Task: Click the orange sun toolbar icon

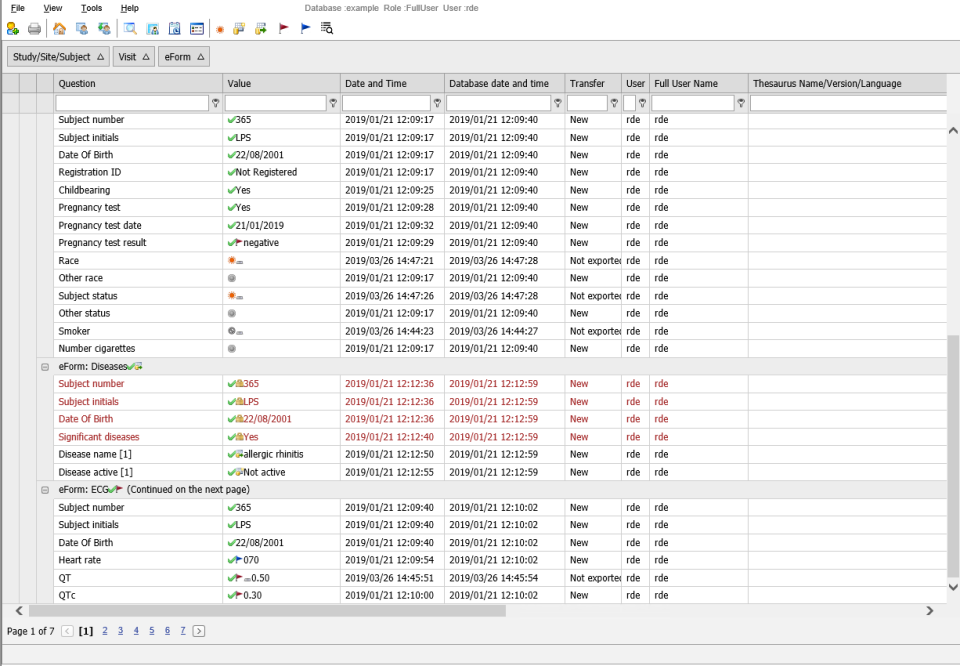Action: click(x=220, y=29)
